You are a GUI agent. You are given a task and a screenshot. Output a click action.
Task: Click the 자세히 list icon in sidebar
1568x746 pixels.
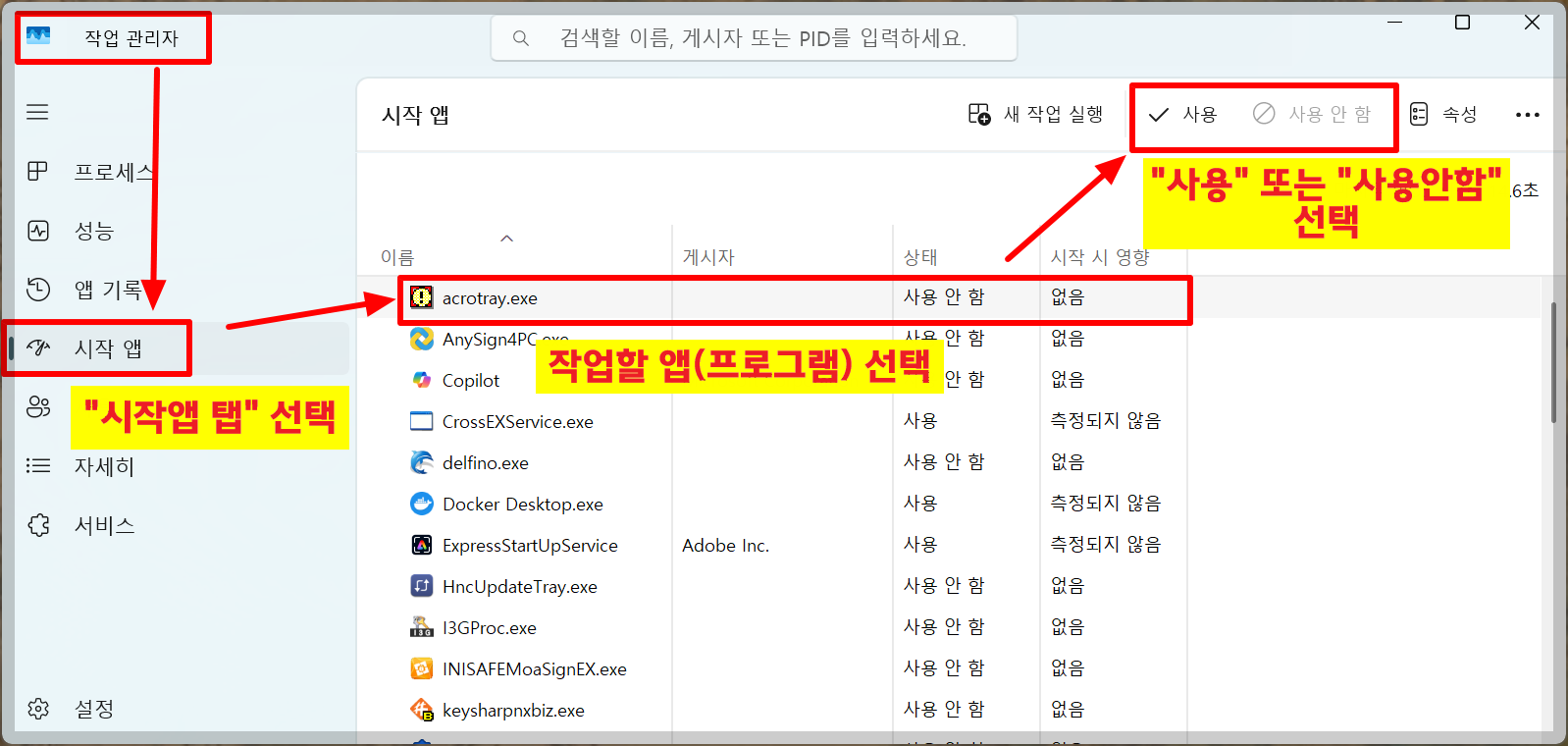point(38,465)
